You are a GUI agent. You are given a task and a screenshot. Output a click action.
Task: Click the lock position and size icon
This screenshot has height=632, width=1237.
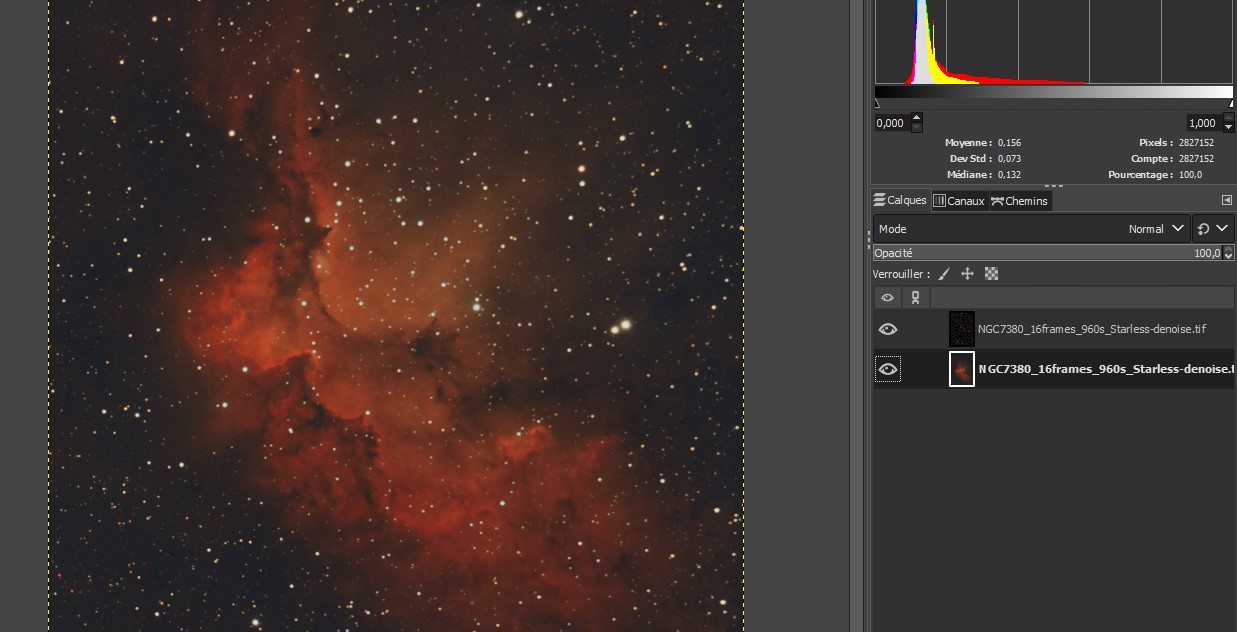tap(967, 274)
